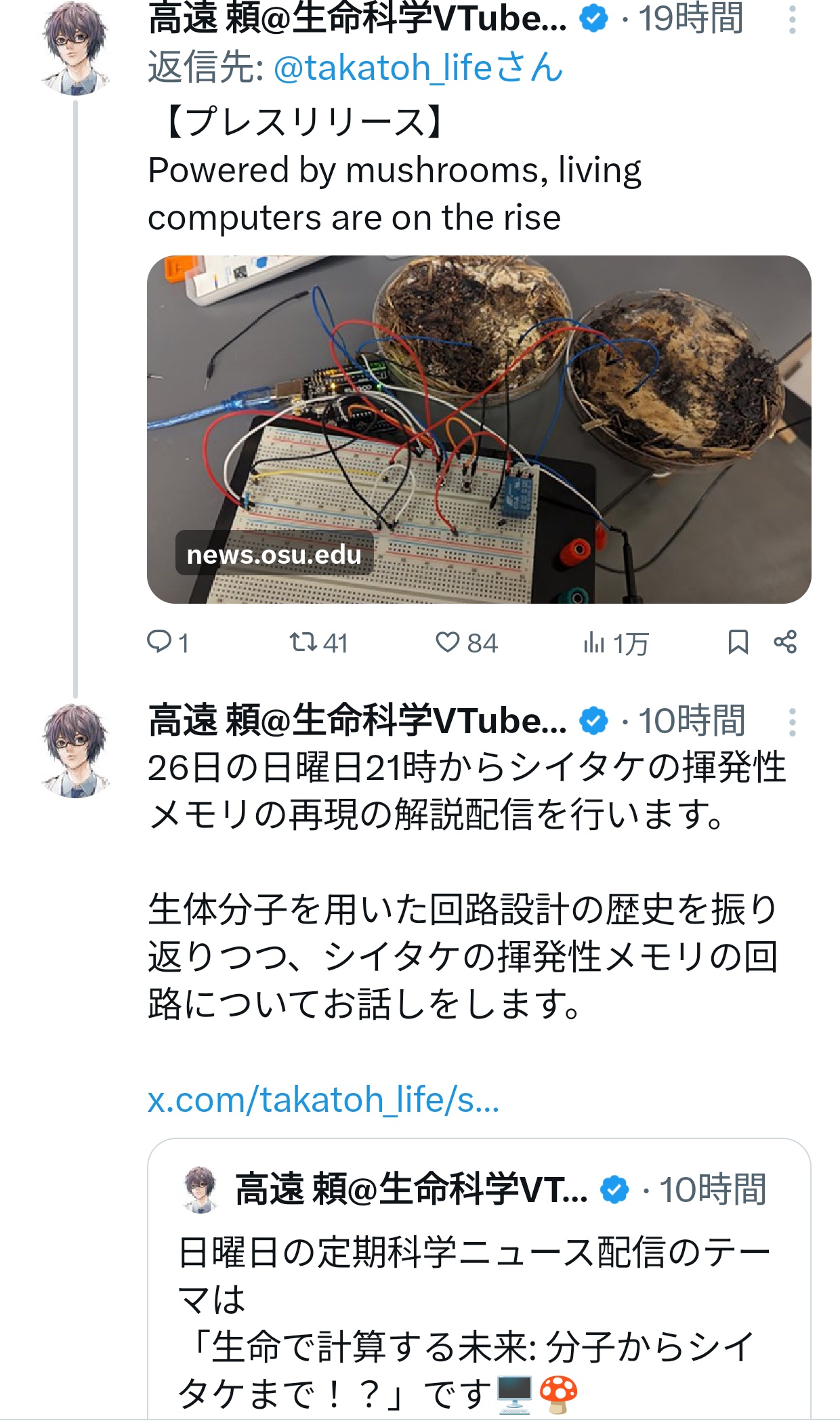
Task: Open reply icon on mushroom computer tweet
Action: tap(160, 642)
